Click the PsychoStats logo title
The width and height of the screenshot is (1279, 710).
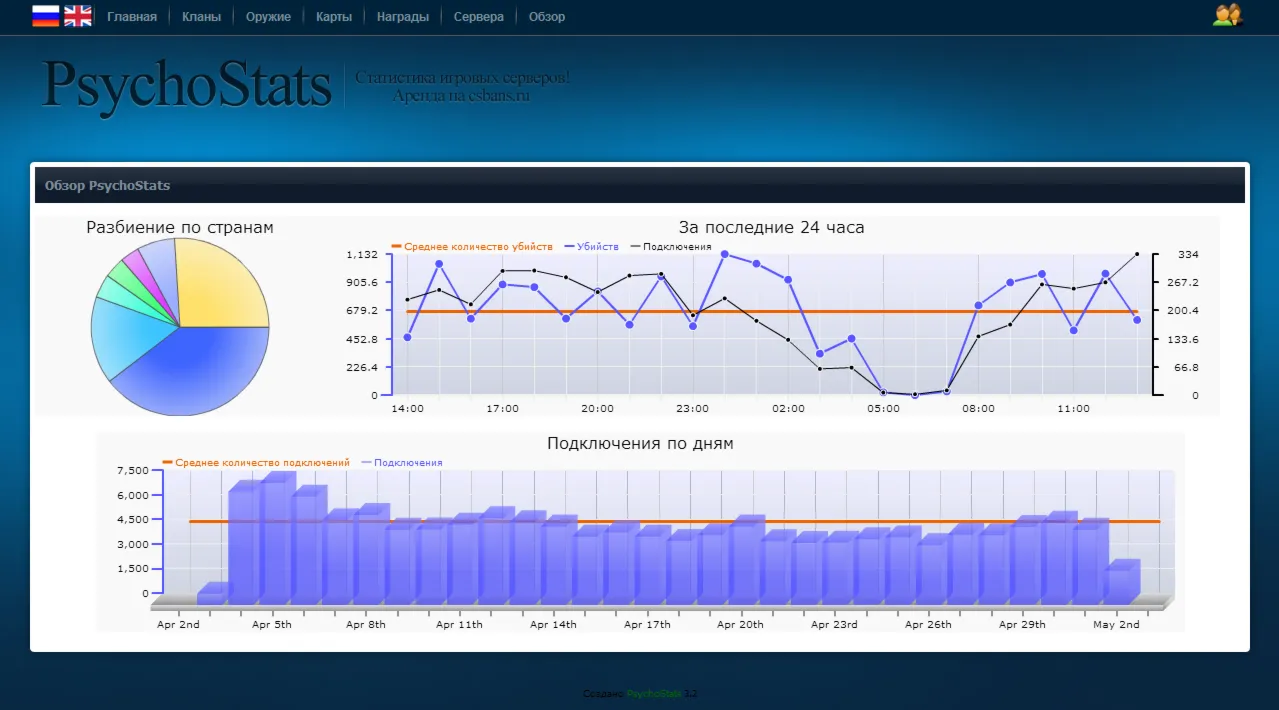[x=186, y=85]
